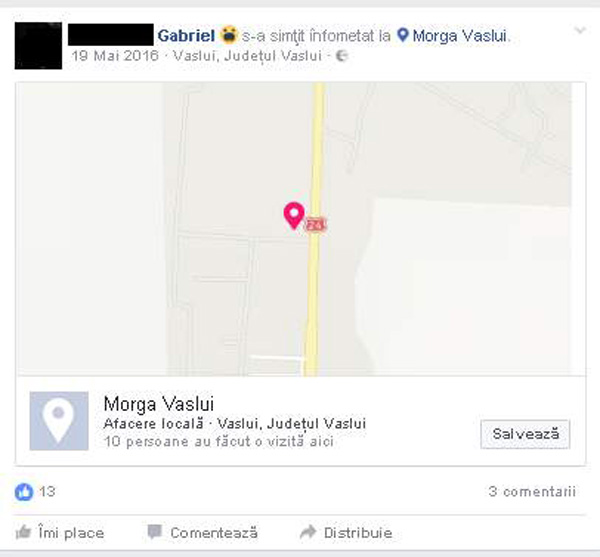Viewport: 600px width, 557px height.
Task: Click the pink map marker pin
Action: 294,216
